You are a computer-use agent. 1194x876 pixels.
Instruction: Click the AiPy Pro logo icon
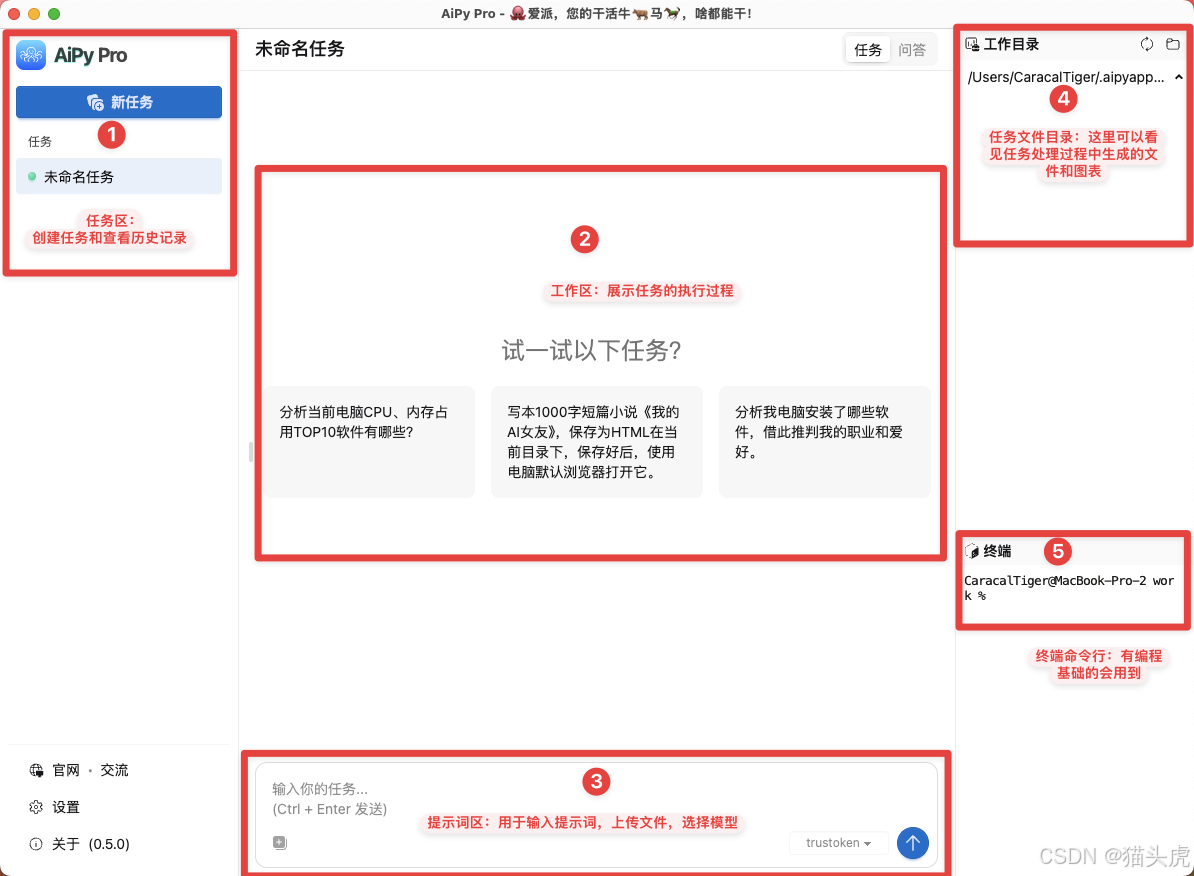coord(31,55)
